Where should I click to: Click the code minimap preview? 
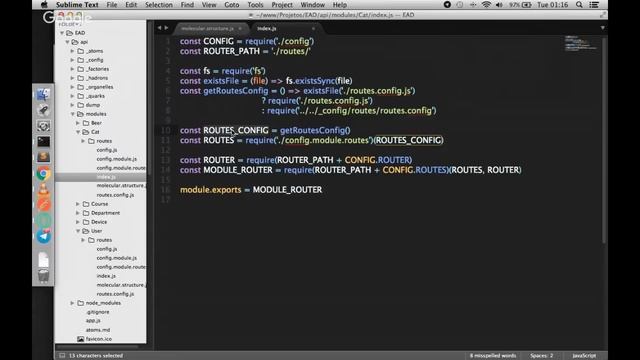pyautogui.click(x=580, y=43)
